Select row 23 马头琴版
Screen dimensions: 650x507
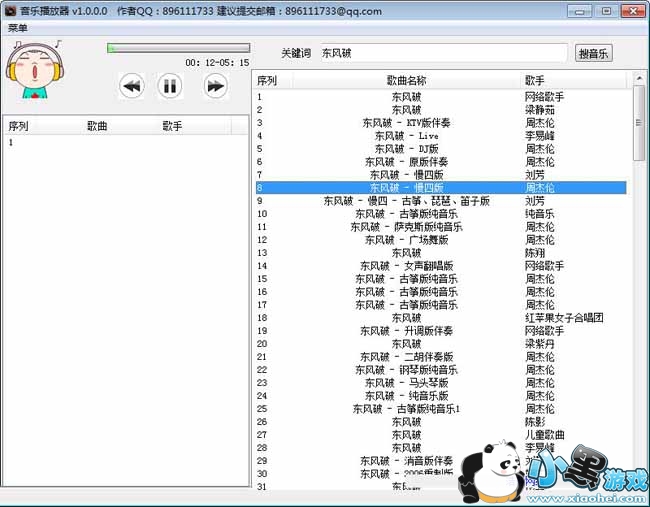[441, 383]
